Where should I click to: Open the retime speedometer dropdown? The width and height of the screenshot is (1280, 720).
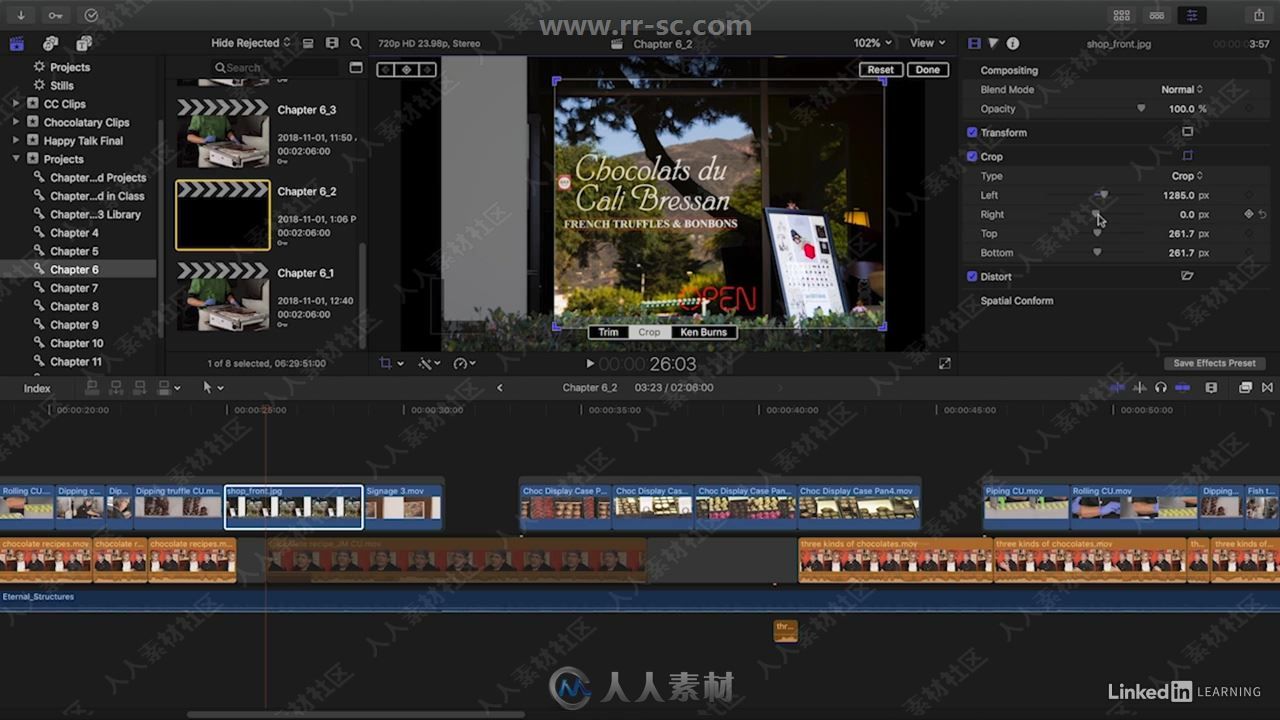(465, 364)
